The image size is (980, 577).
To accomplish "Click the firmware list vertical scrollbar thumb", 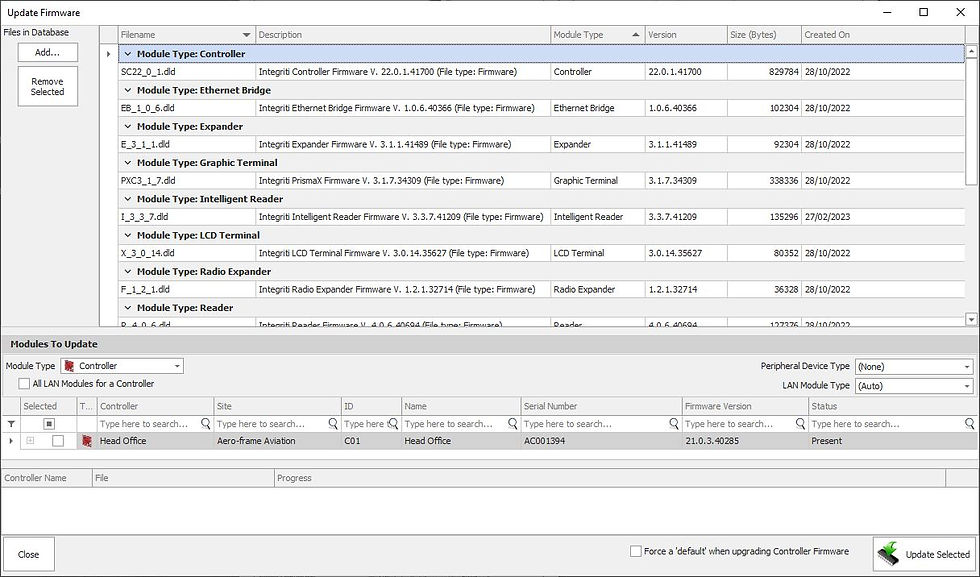I will (971, 121).
